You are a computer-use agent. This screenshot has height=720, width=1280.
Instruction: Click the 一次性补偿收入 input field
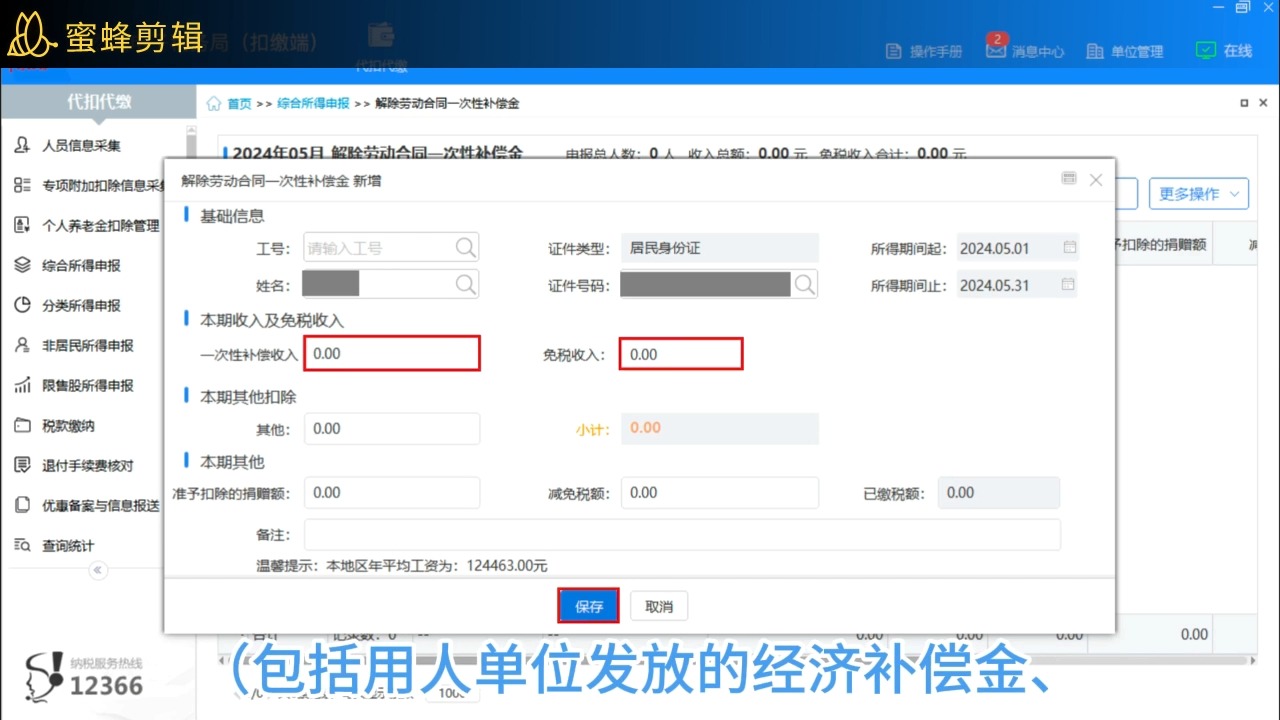[x=392, y=354]
